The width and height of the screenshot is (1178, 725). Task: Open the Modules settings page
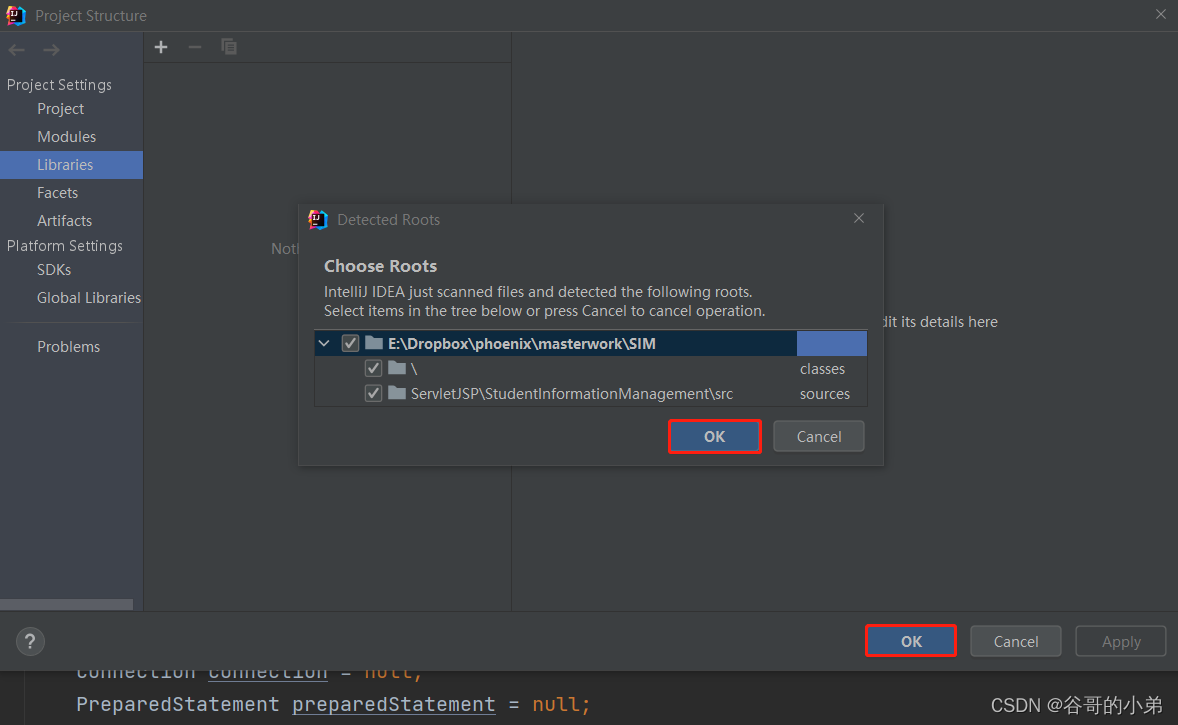(66, 137)
